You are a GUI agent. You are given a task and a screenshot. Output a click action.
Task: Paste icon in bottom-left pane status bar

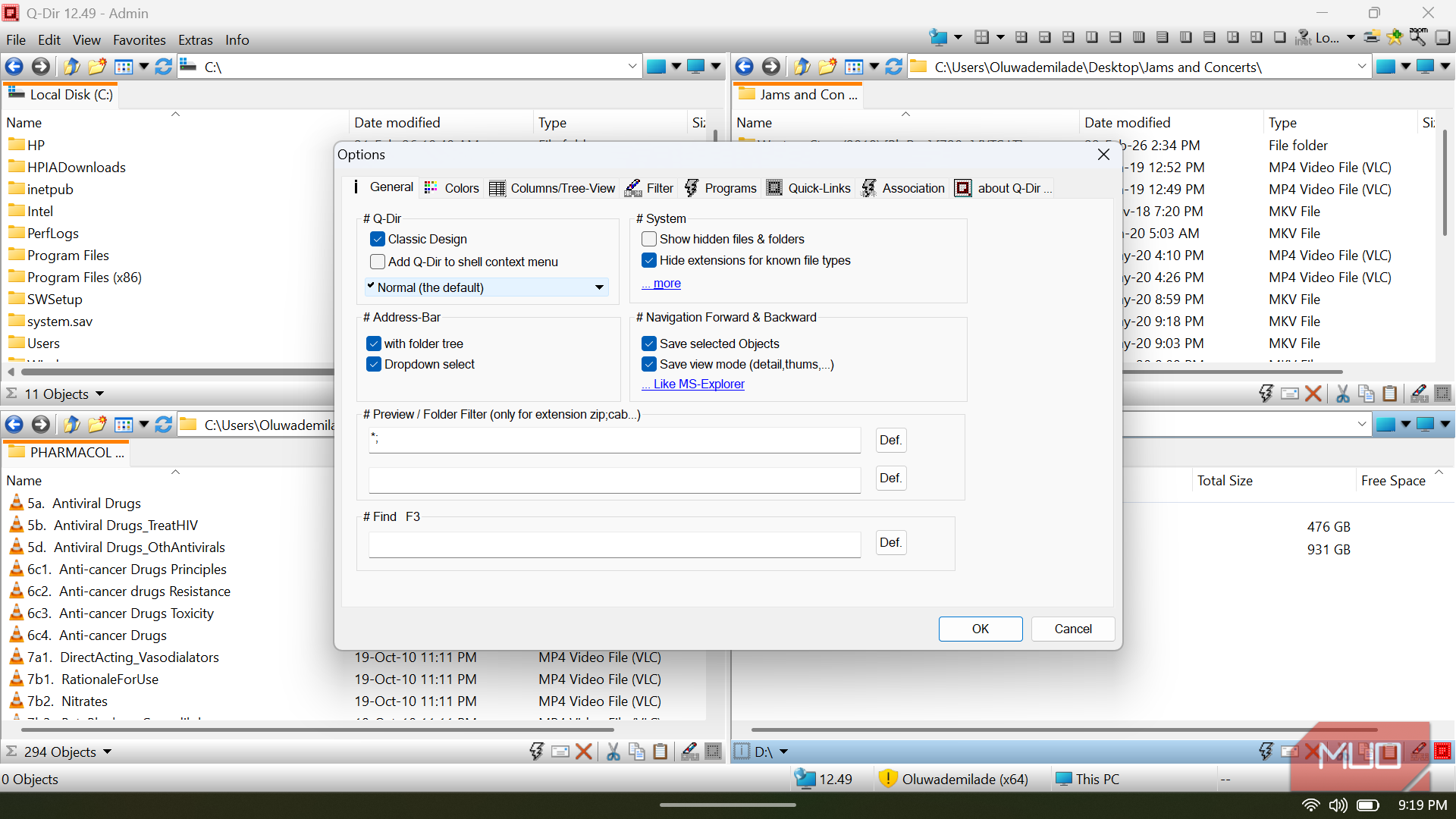[661, 752]
